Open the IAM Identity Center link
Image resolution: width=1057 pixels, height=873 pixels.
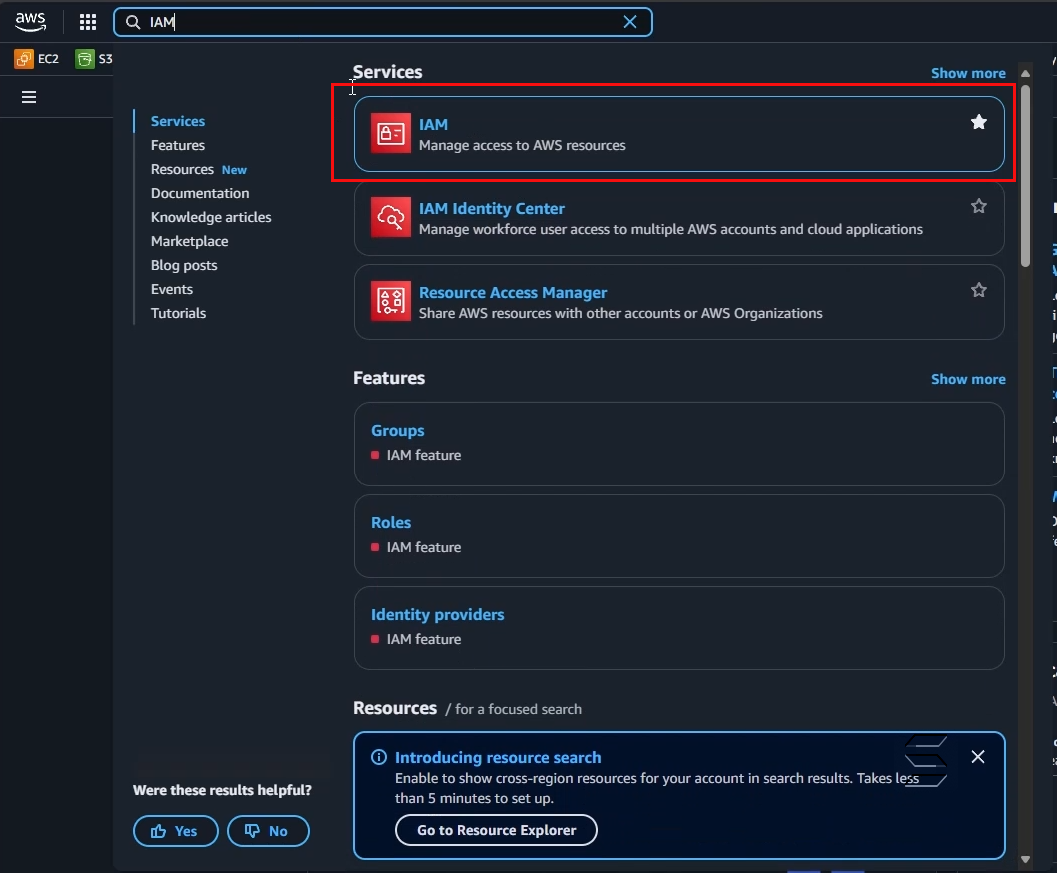click(x=492, y=209)
